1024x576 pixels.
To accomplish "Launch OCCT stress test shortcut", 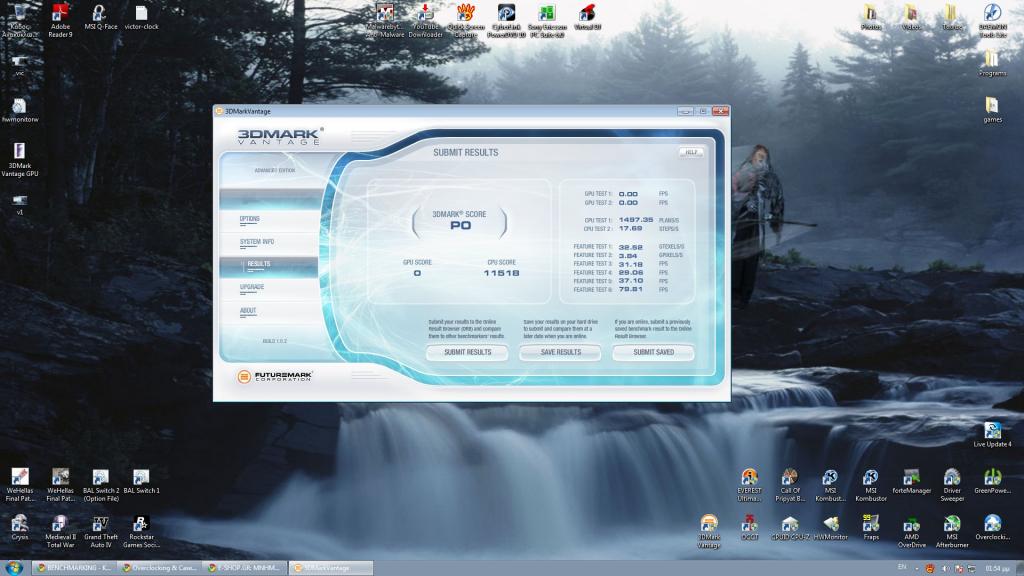I will coord(749,528).
